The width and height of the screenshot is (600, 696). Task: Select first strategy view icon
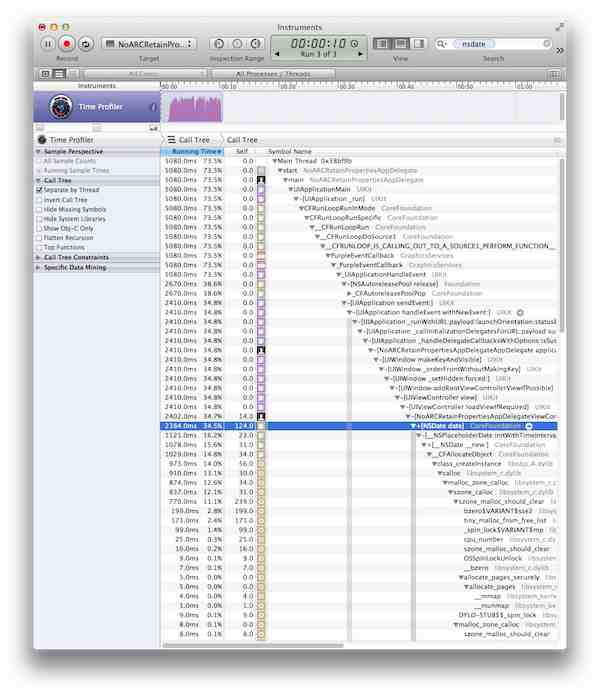tap(45, 74)
